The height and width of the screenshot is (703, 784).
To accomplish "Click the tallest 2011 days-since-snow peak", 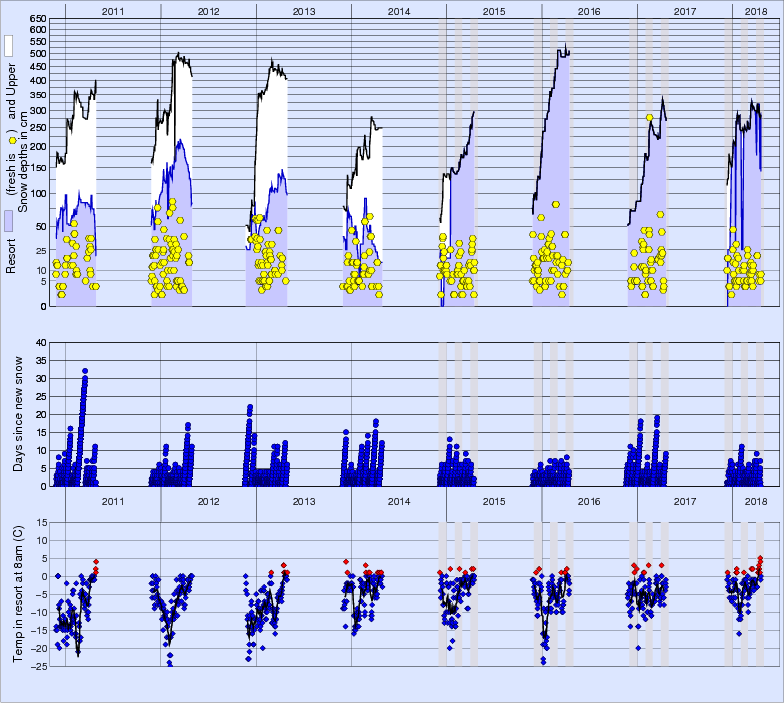I will coord(85,371).
